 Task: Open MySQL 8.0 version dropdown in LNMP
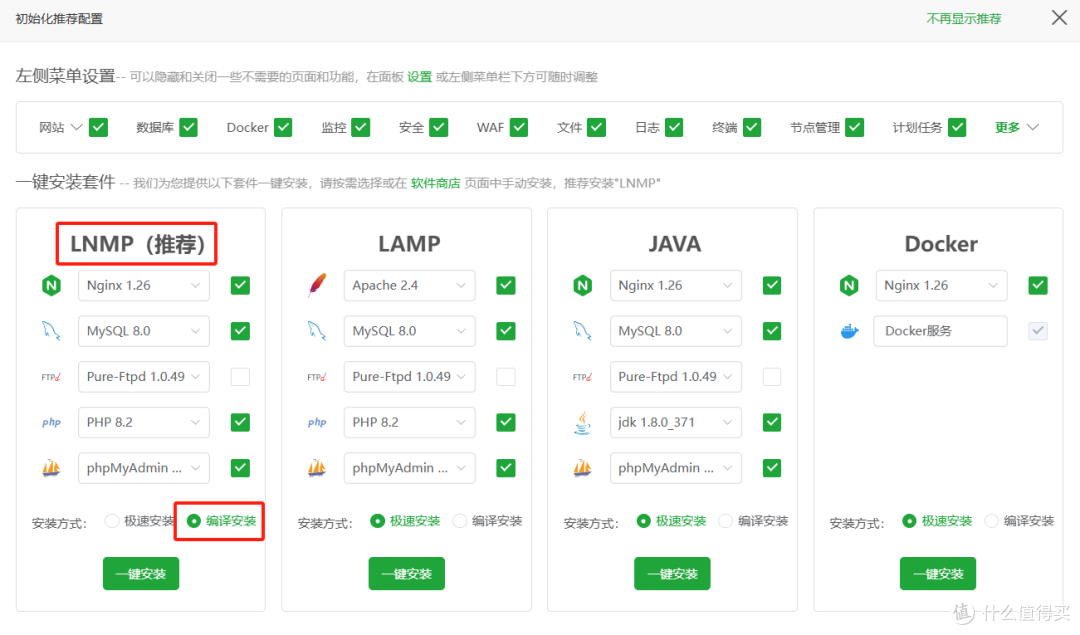coord(143,331)
